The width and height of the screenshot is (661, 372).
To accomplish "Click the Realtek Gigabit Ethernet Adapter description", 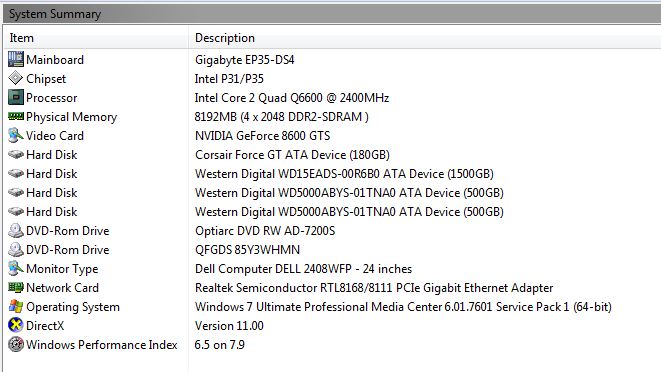I will pos(374,288).
